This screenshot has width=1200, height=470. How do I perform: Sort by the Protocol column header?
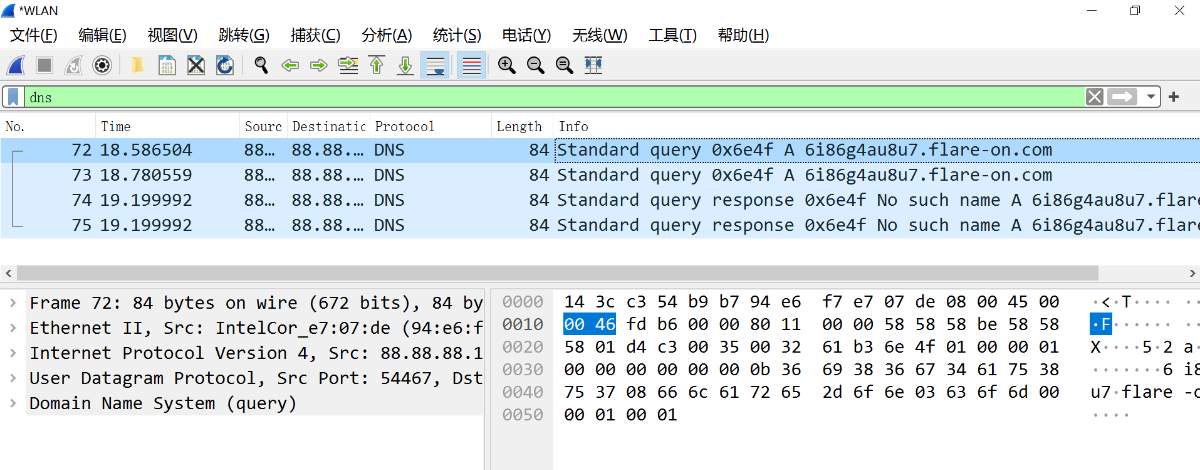[431, 127]
